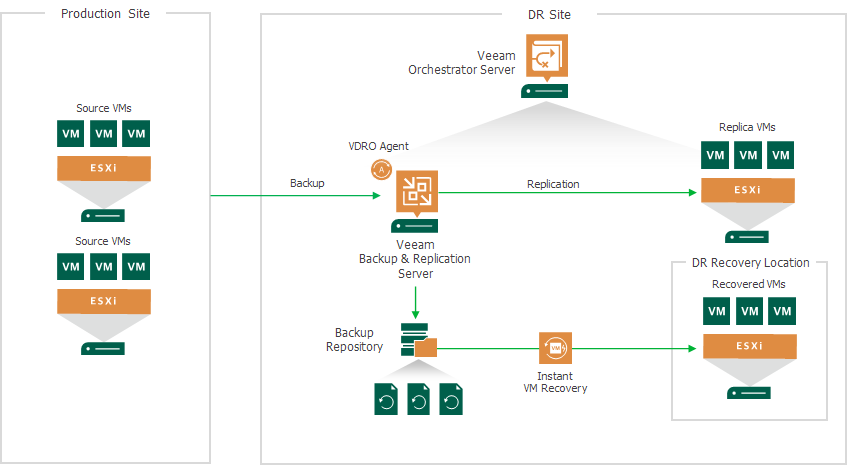Click the "Backup" arrow label
Image resolution: width=847 pixels, height=465 pixels.
(307, 183)
